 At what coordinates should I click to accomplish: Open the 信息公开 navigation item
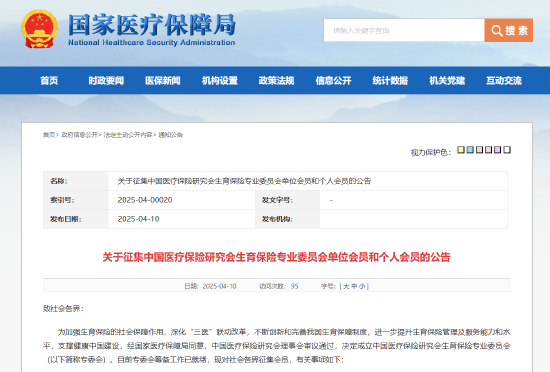[333, 81]
